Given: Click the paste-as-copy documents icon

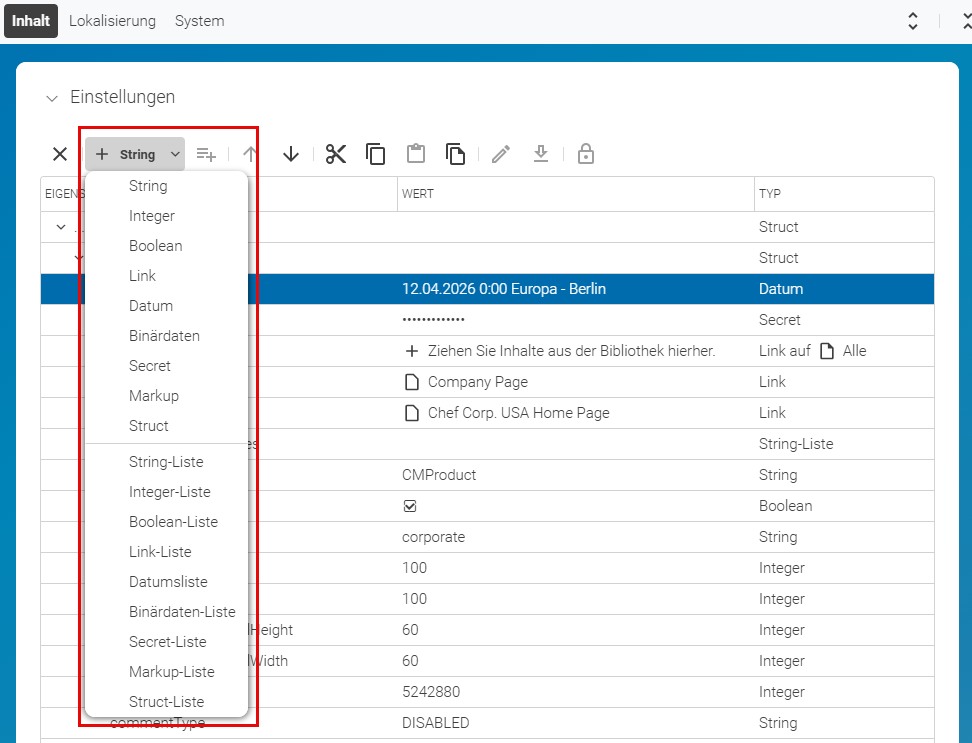Looking at the screenshot, I should click(456, 154).
